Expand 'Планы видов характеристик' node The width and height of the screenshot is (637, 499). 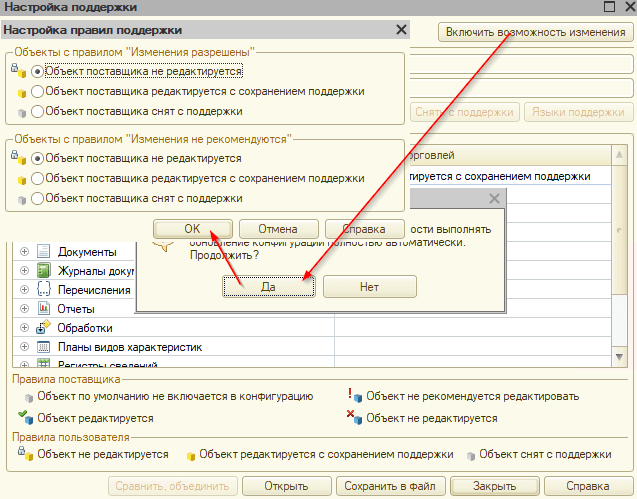tap(24, 347)
